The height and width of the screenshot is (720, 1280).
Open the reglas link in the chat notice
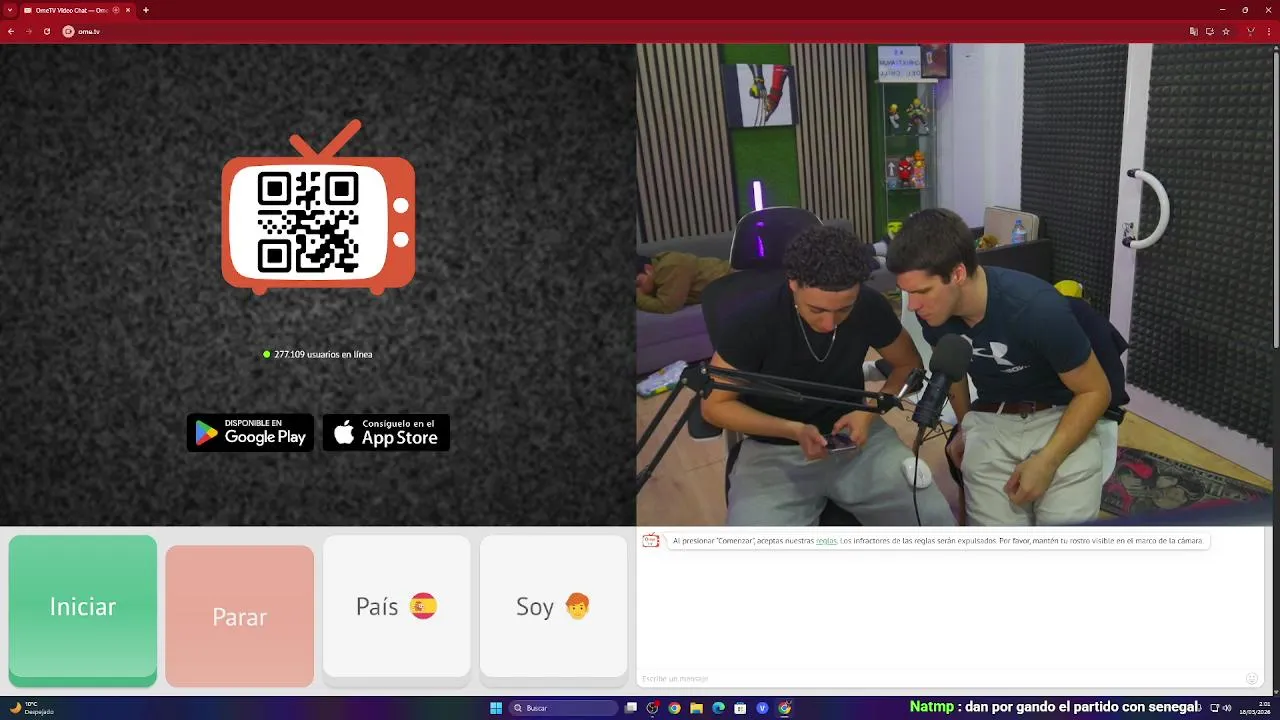pyautogui.click(x=826, y=541)
